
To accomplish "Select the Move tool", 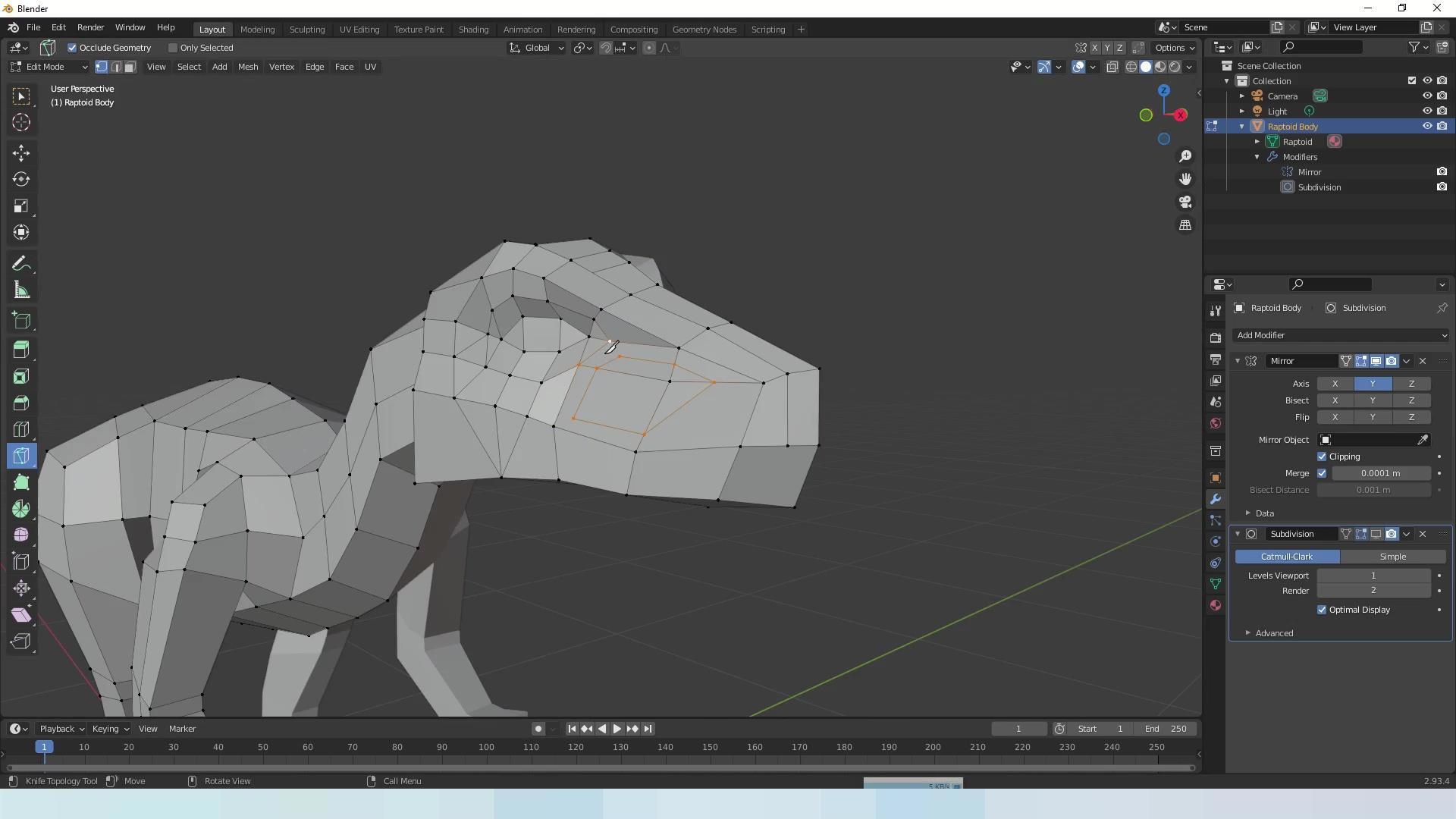I will pos(21,153).
